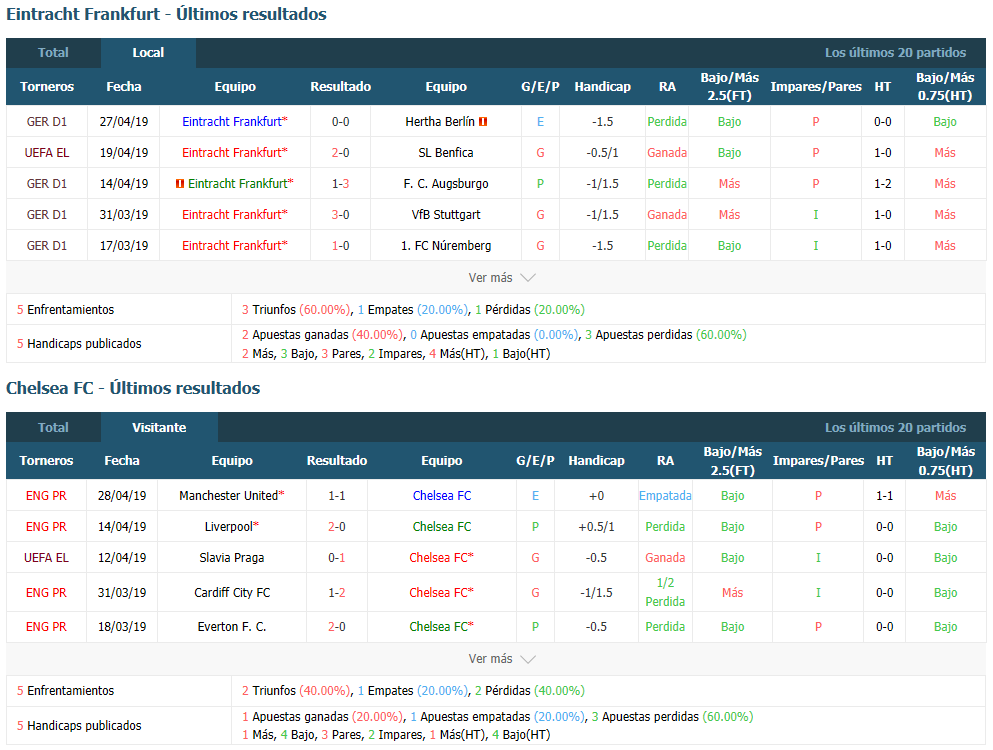Click '1 Apuestas ganadas (20.00%)' summary text
This screenshot has height=750, width=993.
pos(322,716)
